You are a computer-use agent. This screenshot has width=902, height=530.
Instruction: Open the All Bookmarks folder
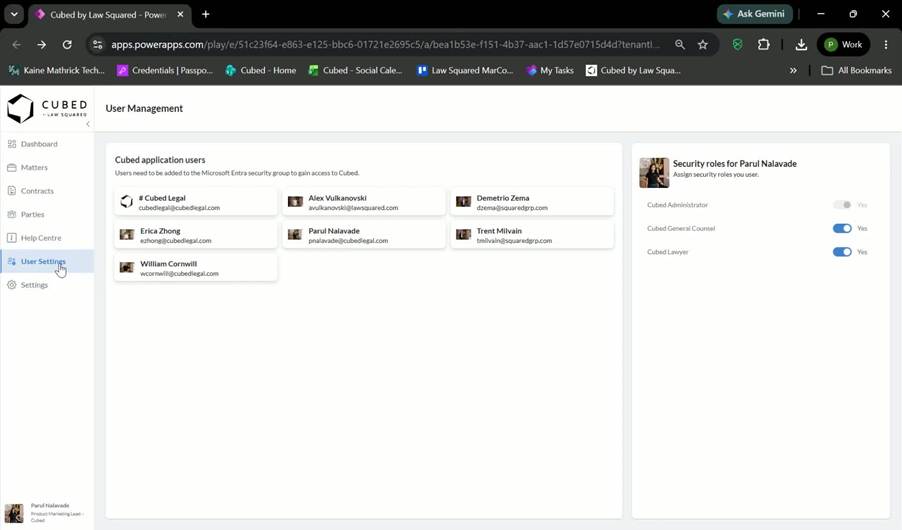coord(856,70)
